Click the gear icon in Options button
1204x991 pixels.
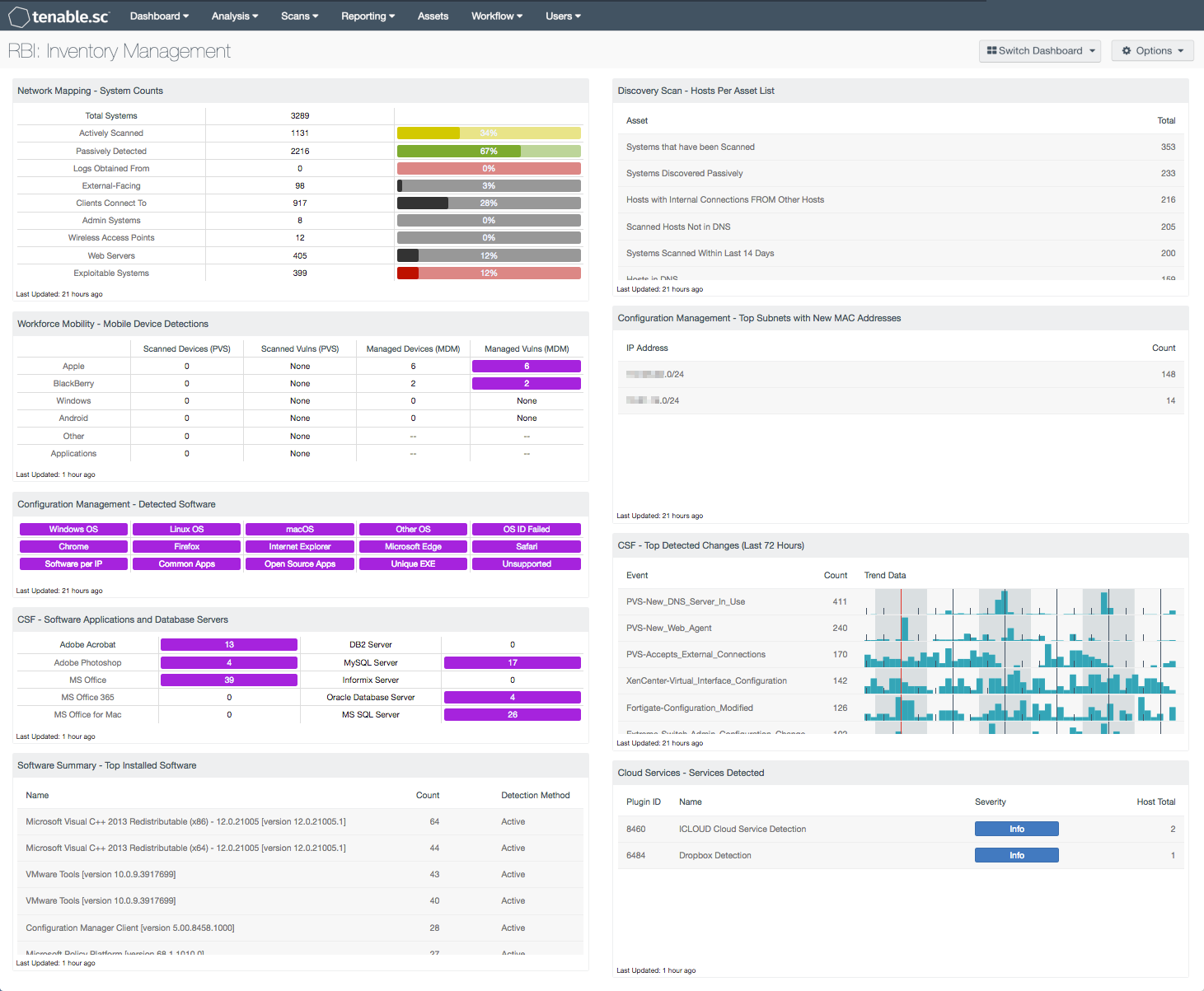click(1127, 51)
